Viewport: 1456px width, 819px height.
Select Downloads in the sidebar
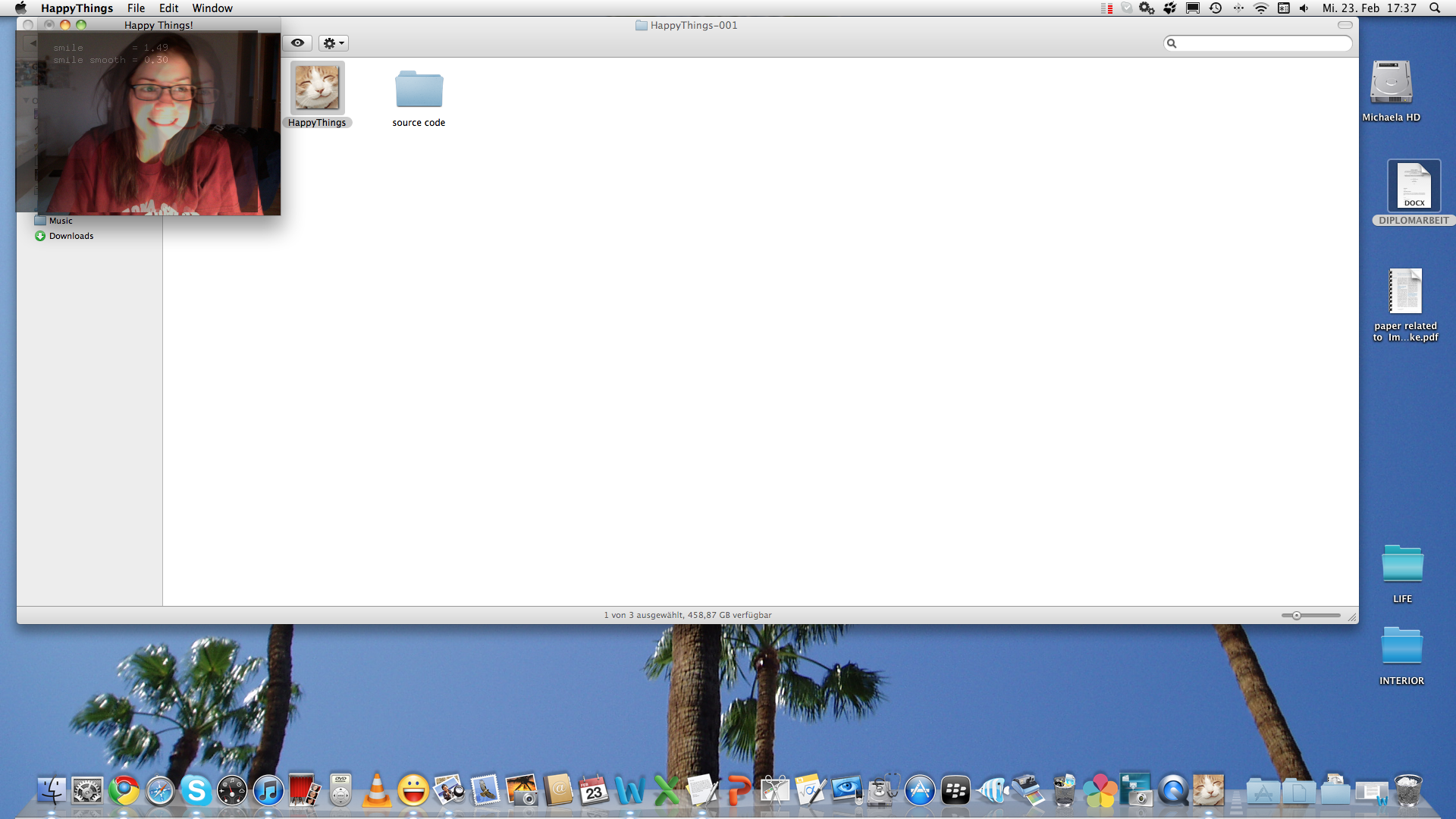(71, 236)
